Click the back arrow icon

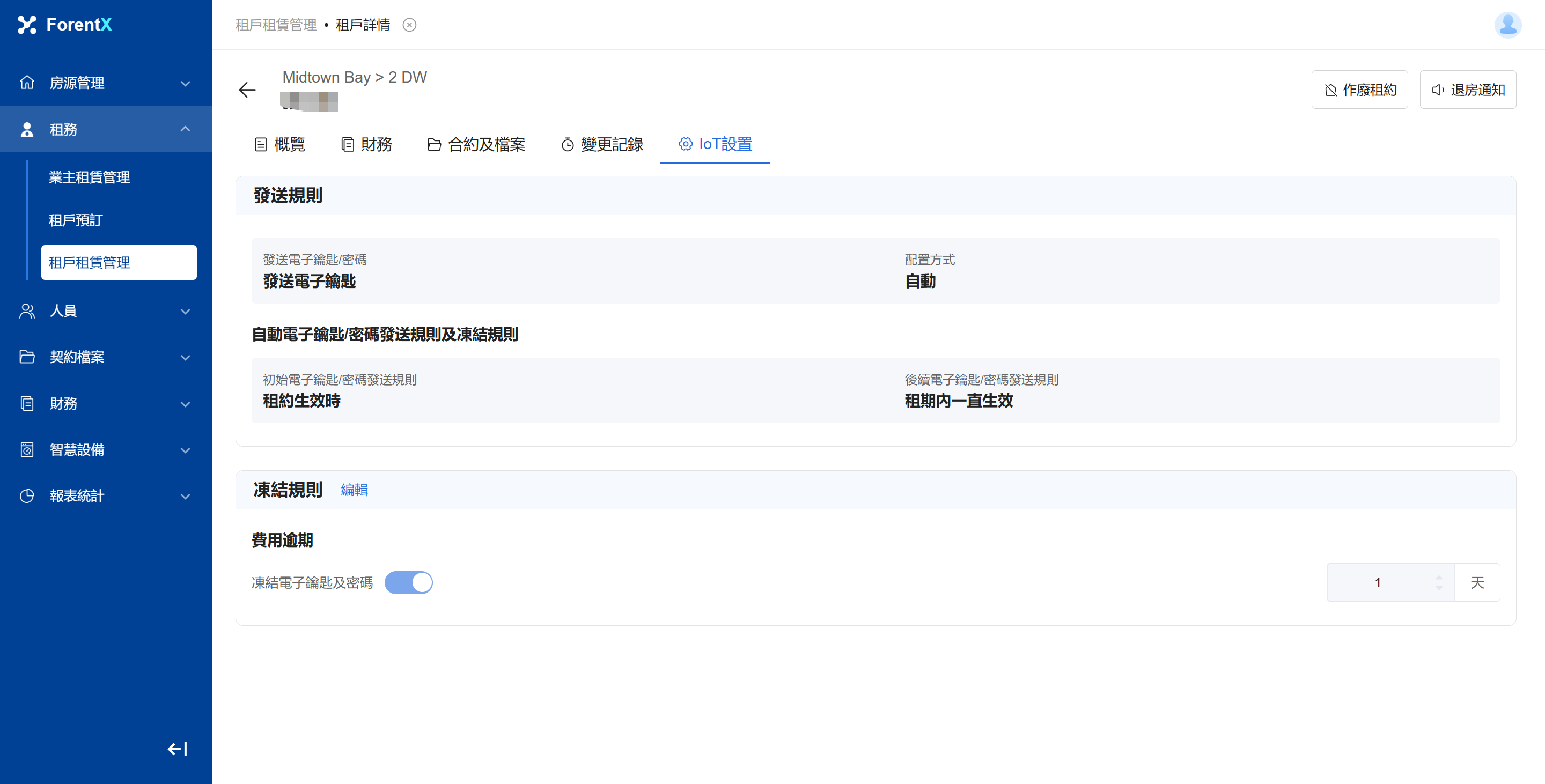(x=247, y=90)
